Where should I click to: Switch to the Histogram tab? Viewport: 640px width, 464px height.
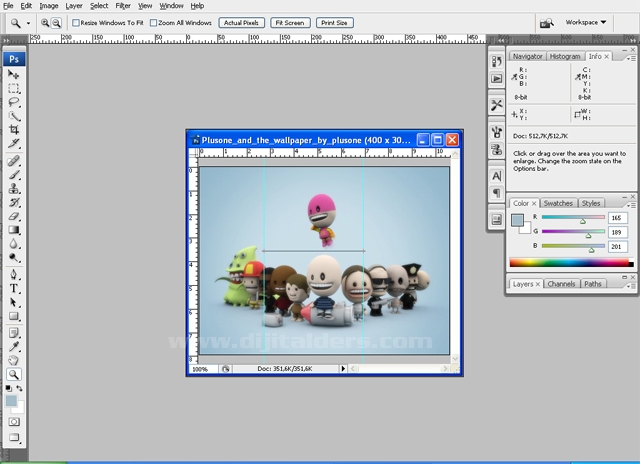pyautogui.click(x=565, y=56)
